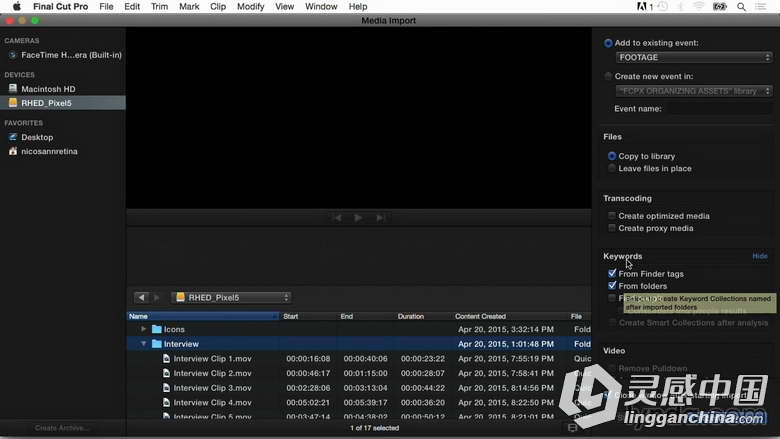The width and height of the screenshot is (780, 439).
Task: Toggle Remove Pulldown checkbox
Action: 612,368
